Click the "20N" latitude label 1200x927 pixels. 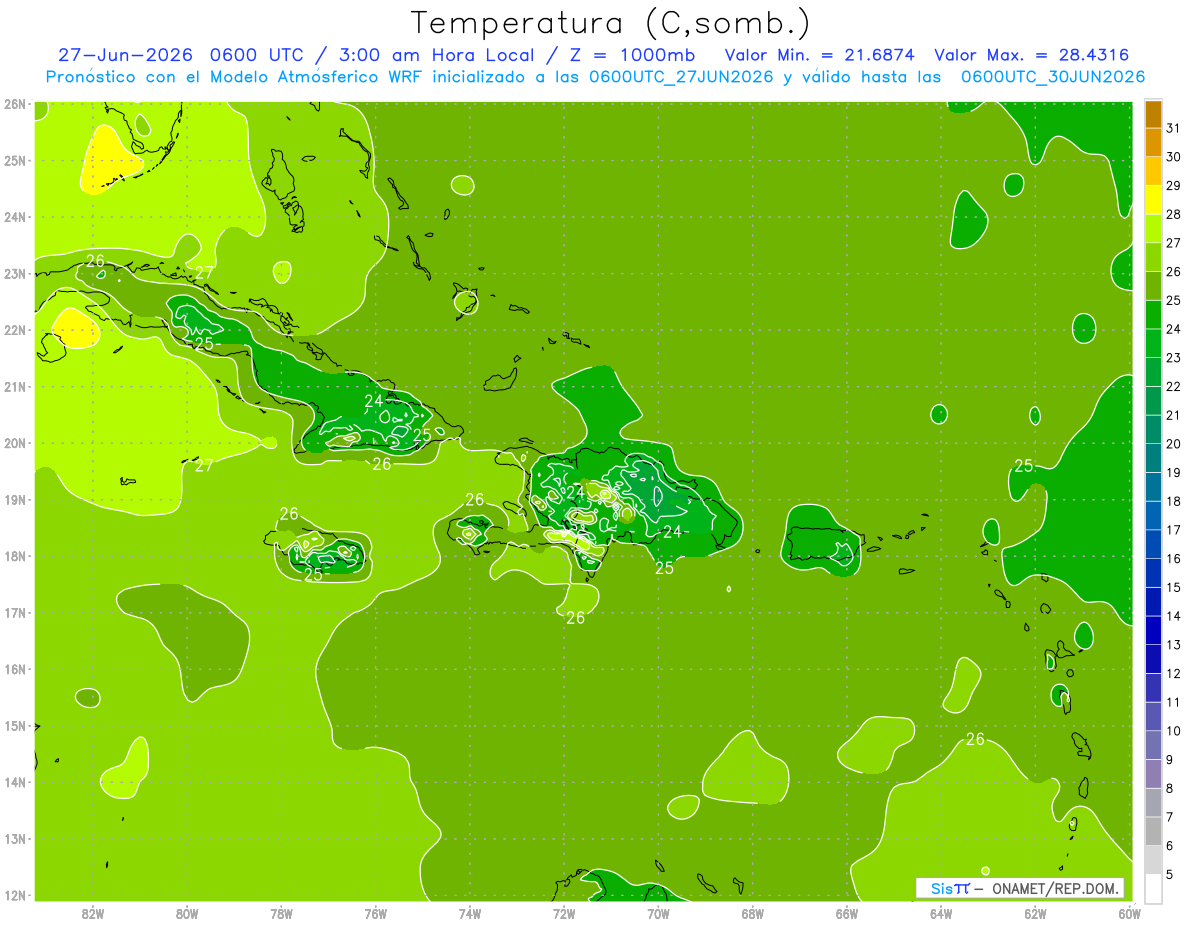[14, 443]
